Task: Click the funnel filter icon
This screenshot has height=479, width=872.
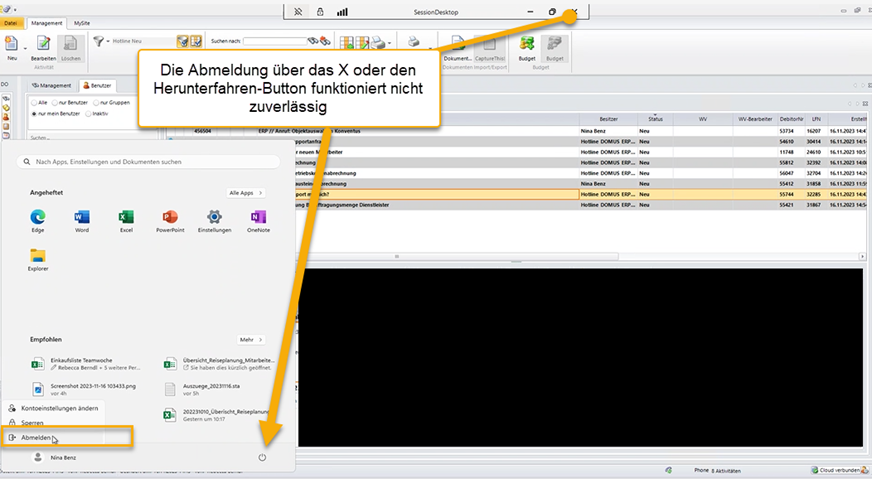Action: click(98, 41)
